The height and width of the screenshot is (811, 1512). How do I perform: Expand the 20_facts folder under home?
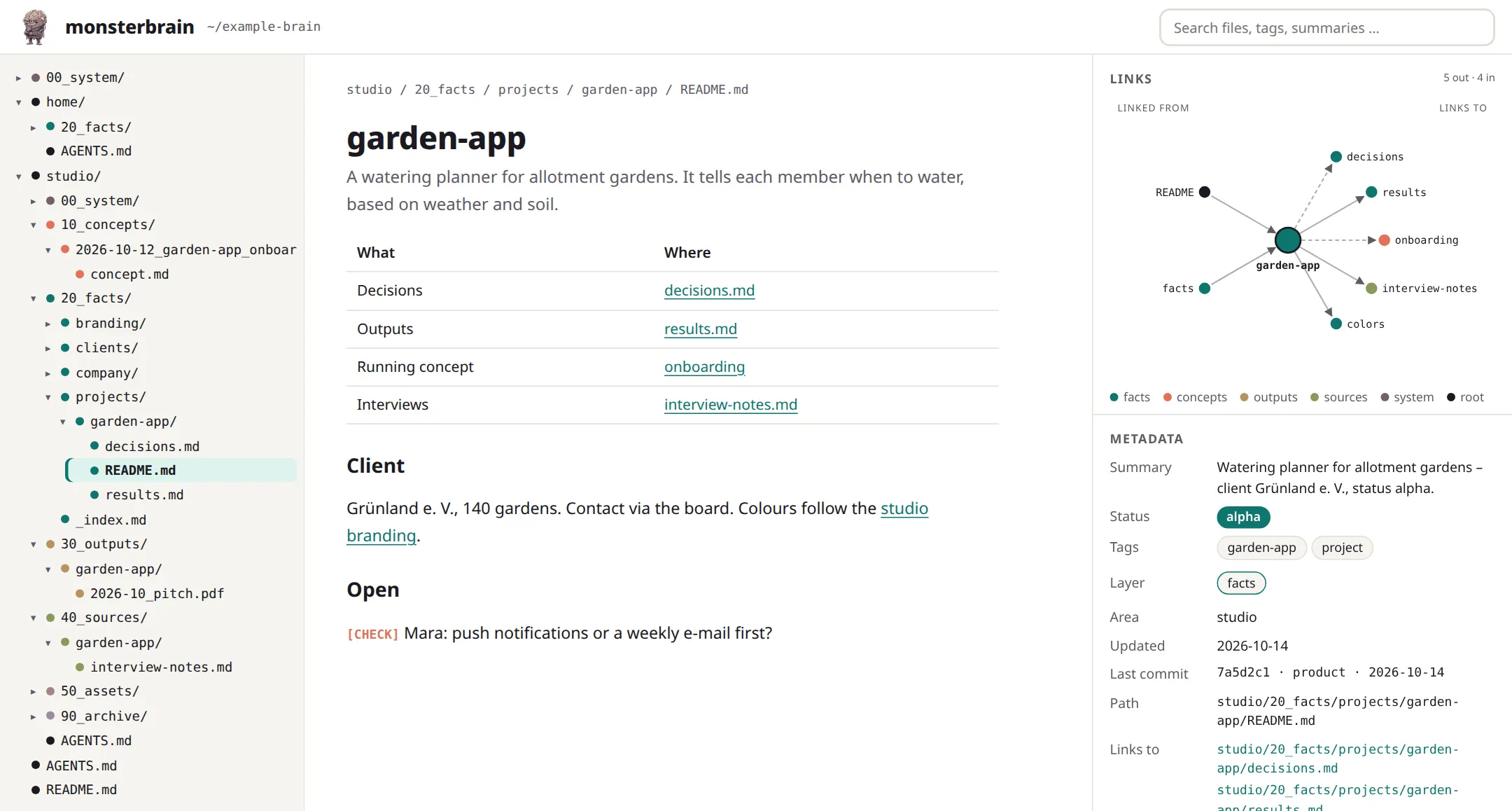(x=34, y=127)
